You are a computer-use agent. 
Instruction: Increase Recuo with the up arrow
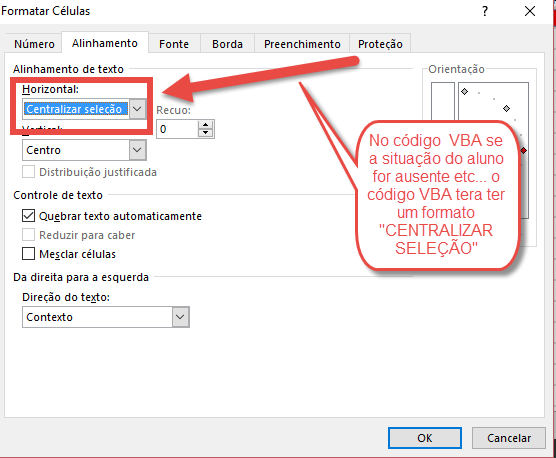click(x=205, y=125)
